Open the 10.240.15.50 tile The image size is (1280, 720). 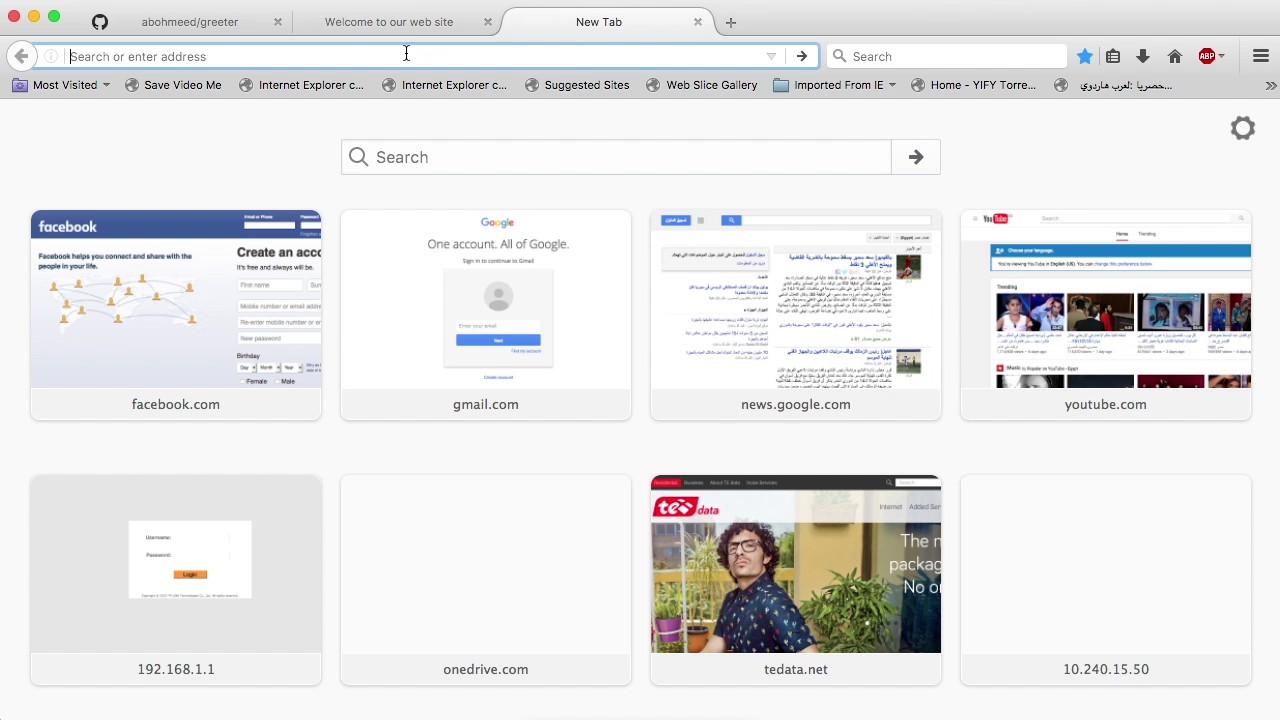(x=1106, y=580)
